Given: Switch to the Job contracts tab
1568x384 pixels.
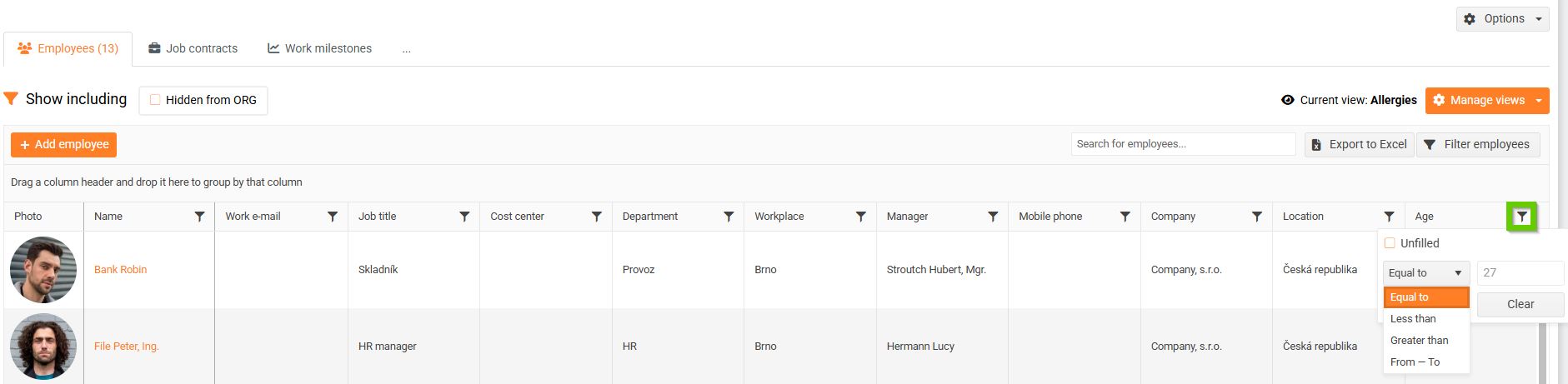Looking at the screenshot, I should [x=193, y=48].
